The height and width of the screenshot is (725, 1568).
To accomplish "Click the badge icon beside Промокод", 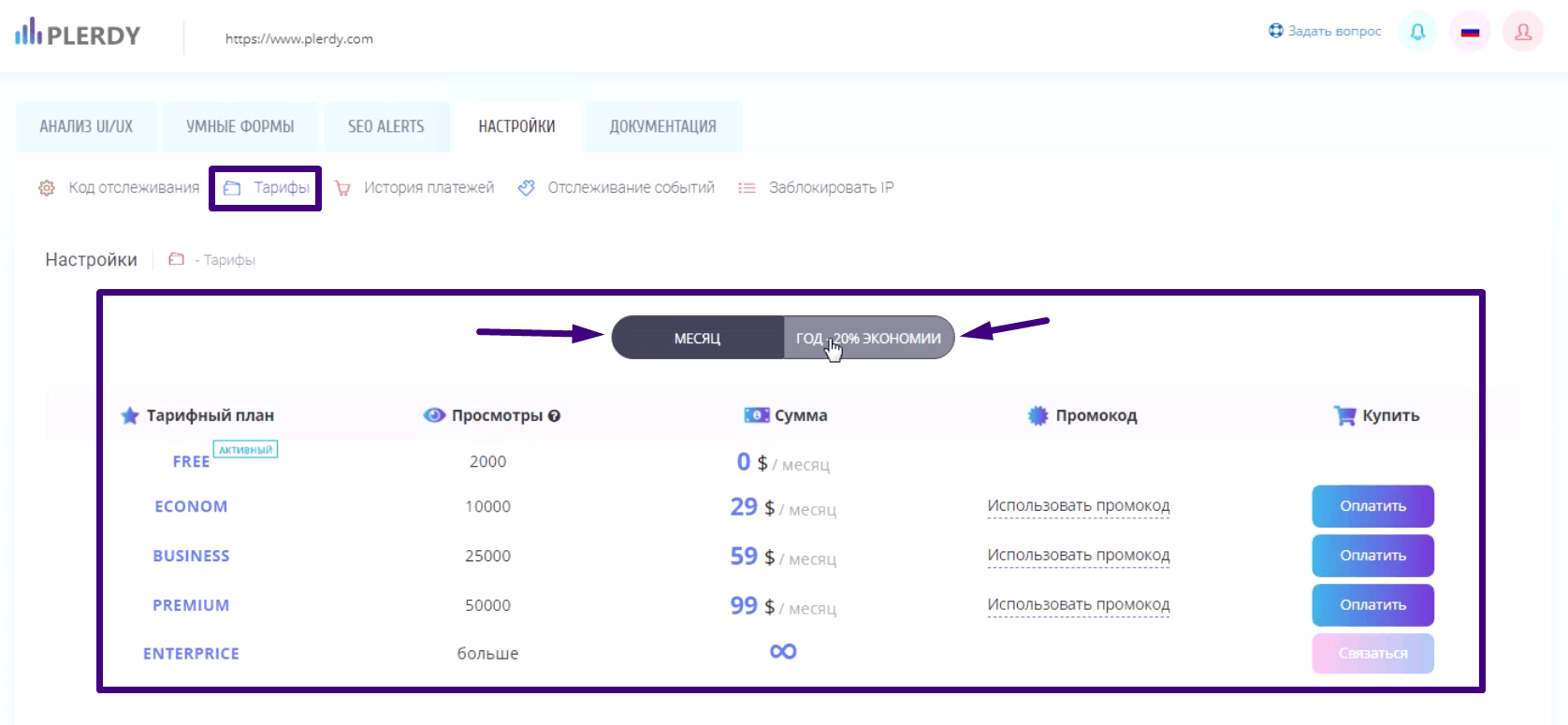I will (1038, 415).
